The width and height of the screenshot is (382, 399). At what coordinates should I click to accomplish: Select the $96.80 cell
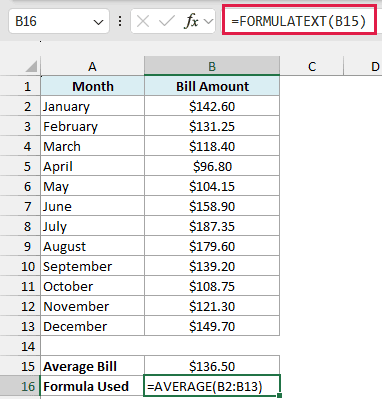pyautogui.click(x=212, y=166)
